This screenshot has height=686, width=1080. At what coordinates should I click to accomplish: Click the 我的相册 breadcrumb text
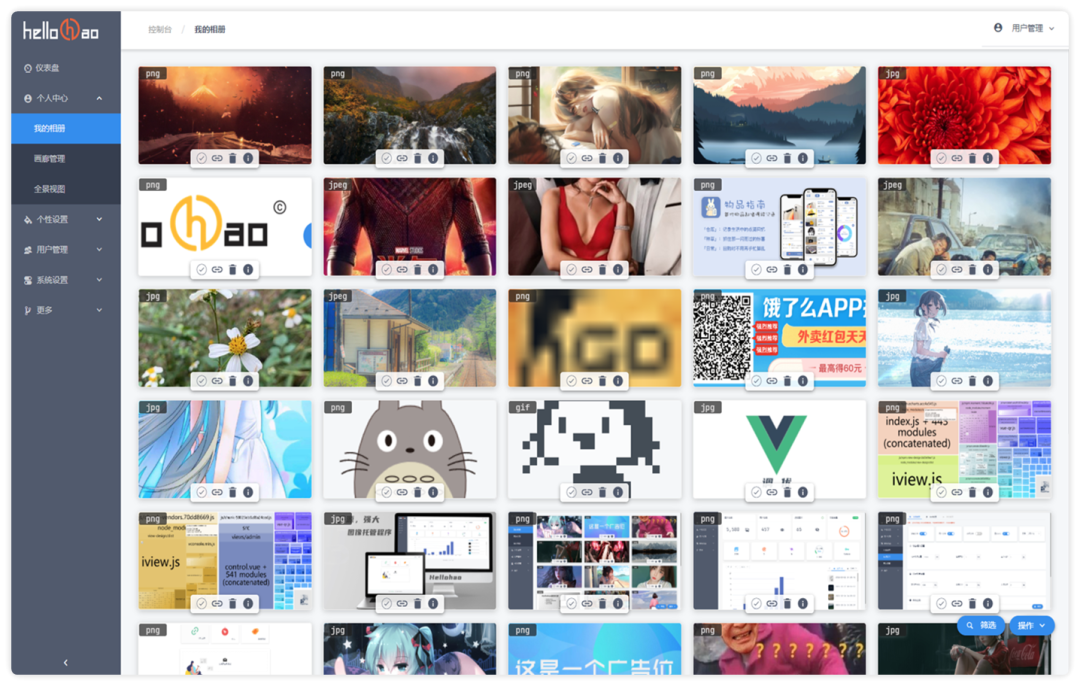(x=209, y=30)
